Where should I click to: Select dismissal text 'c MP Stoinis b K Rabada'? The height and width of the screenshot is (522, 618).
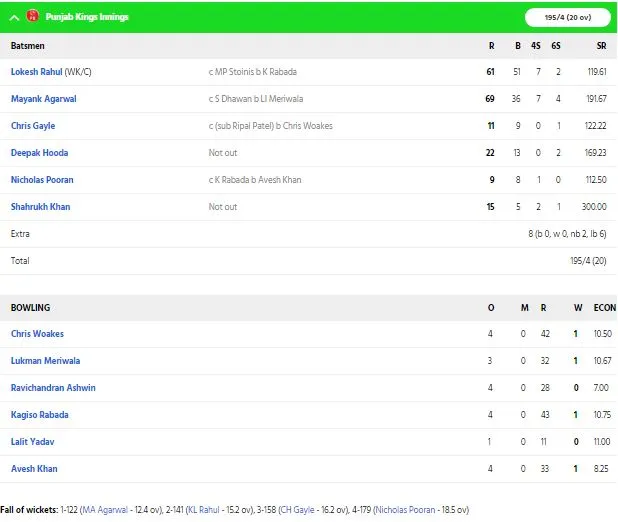253,72
